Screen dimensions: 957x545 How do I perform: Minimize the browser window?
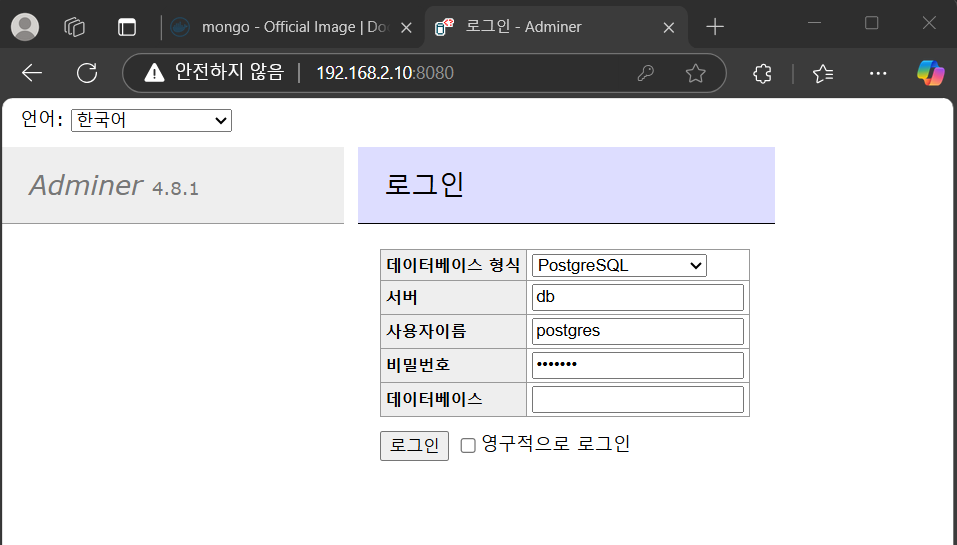(814, 23)
